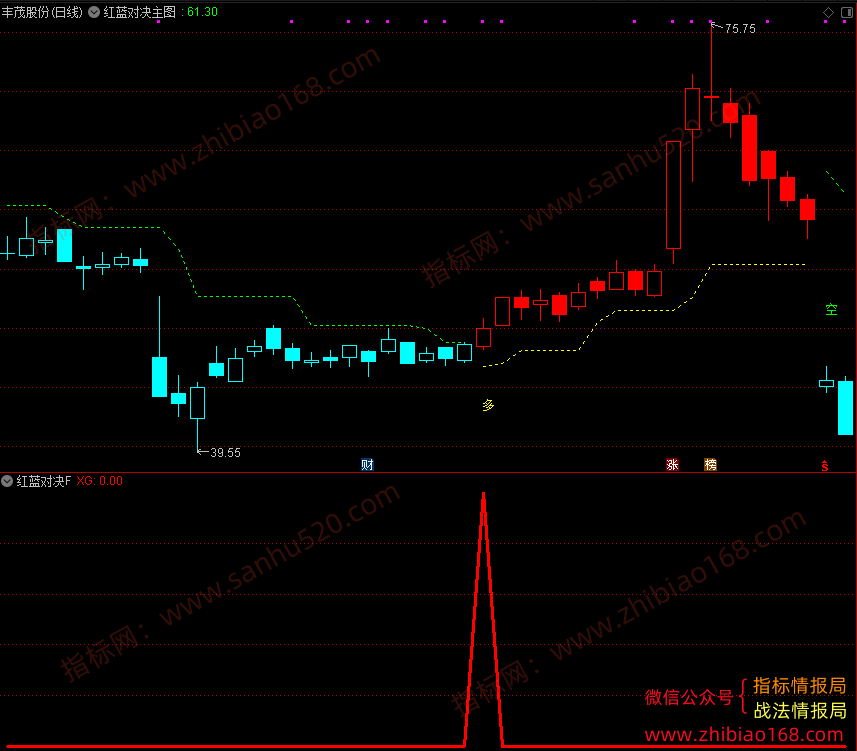Viewport: 857px width, 751px height.
Task: Click the red S marker on the time axis
Action: (825, 466)
